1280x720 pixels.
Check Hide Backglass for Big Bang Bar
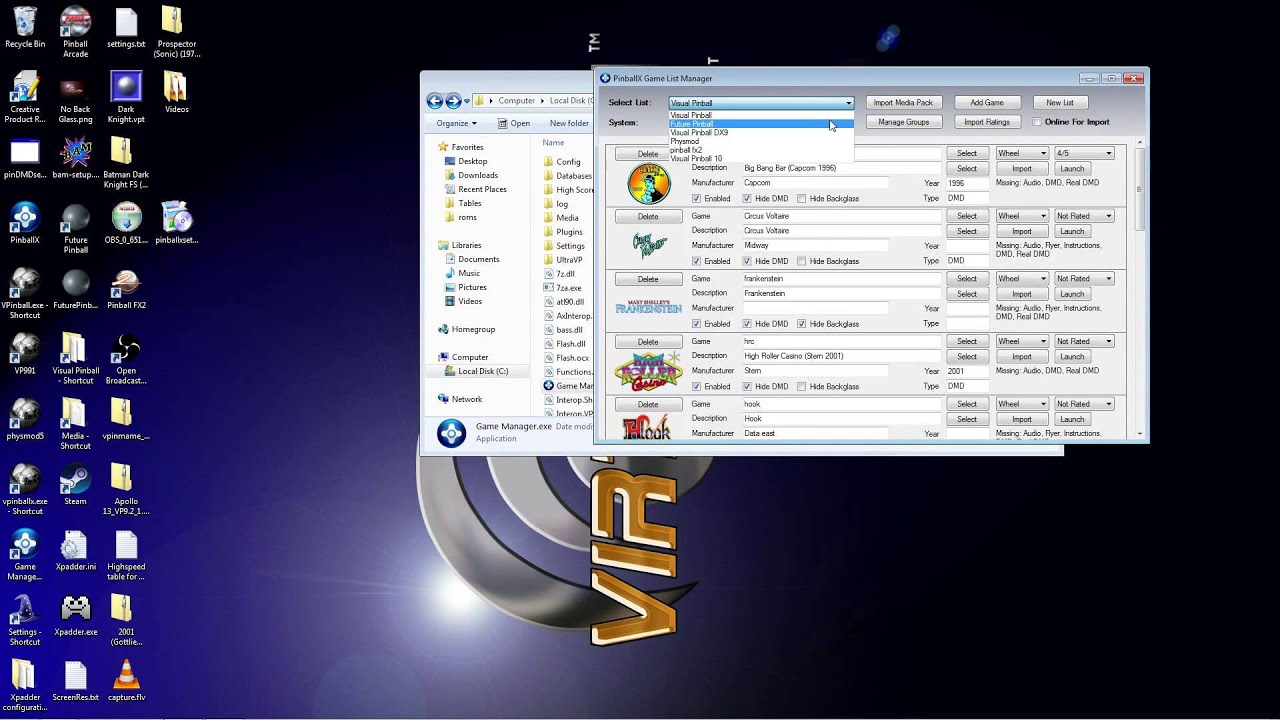pos(801,199)
